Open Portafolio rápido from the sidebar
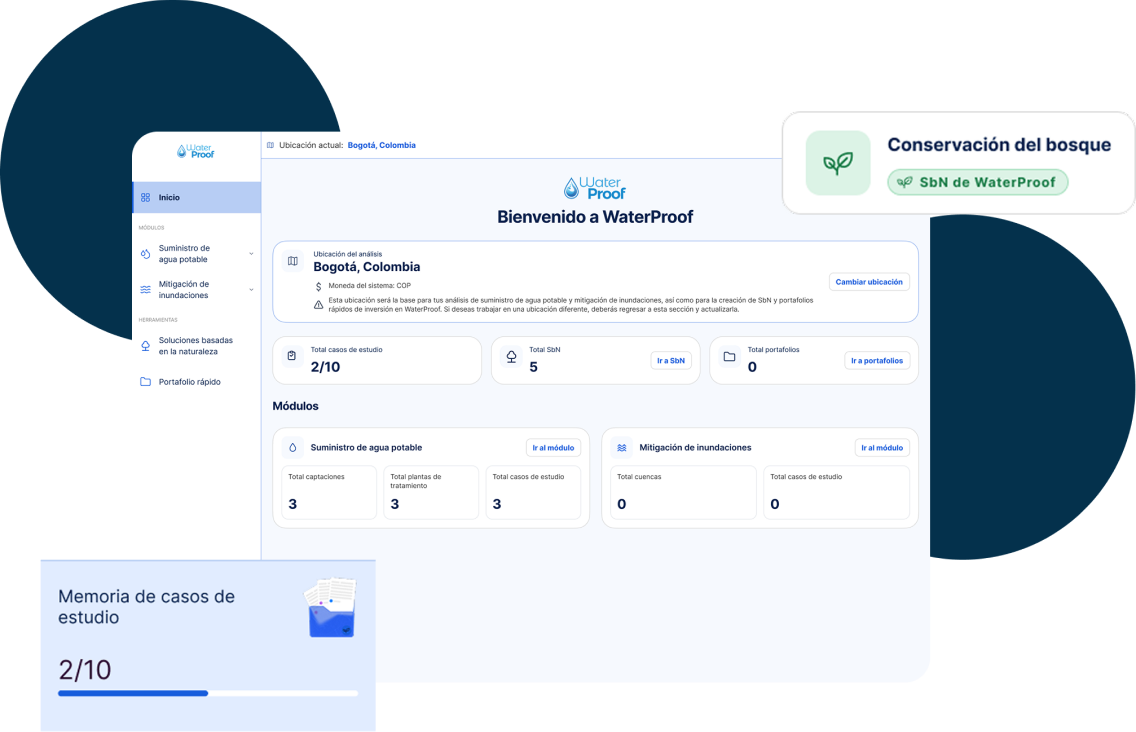The width and height of the screenshot is (1136, 732). [x=196, y=382]
